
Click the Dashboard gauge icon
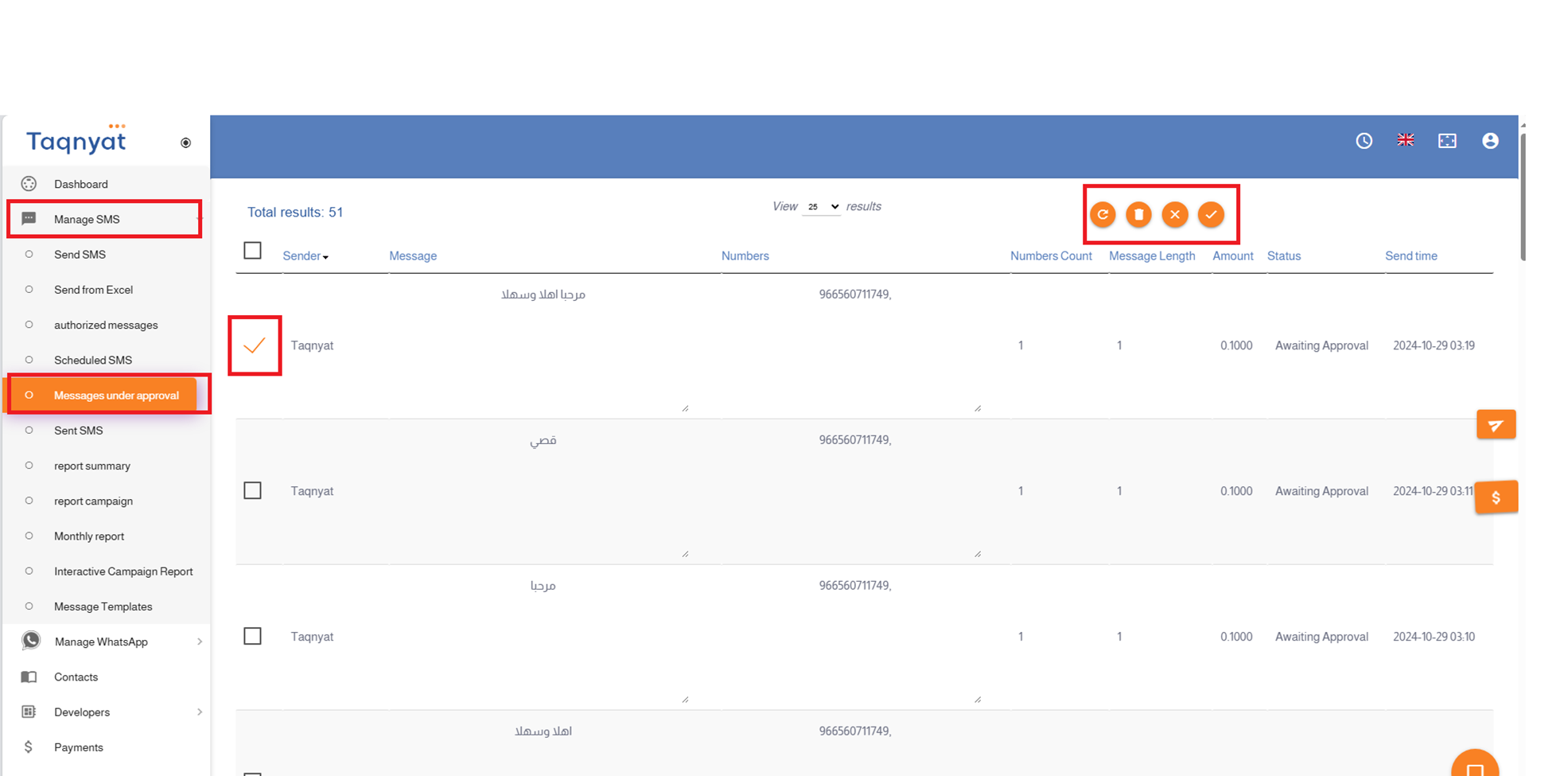tap(29, 184)
